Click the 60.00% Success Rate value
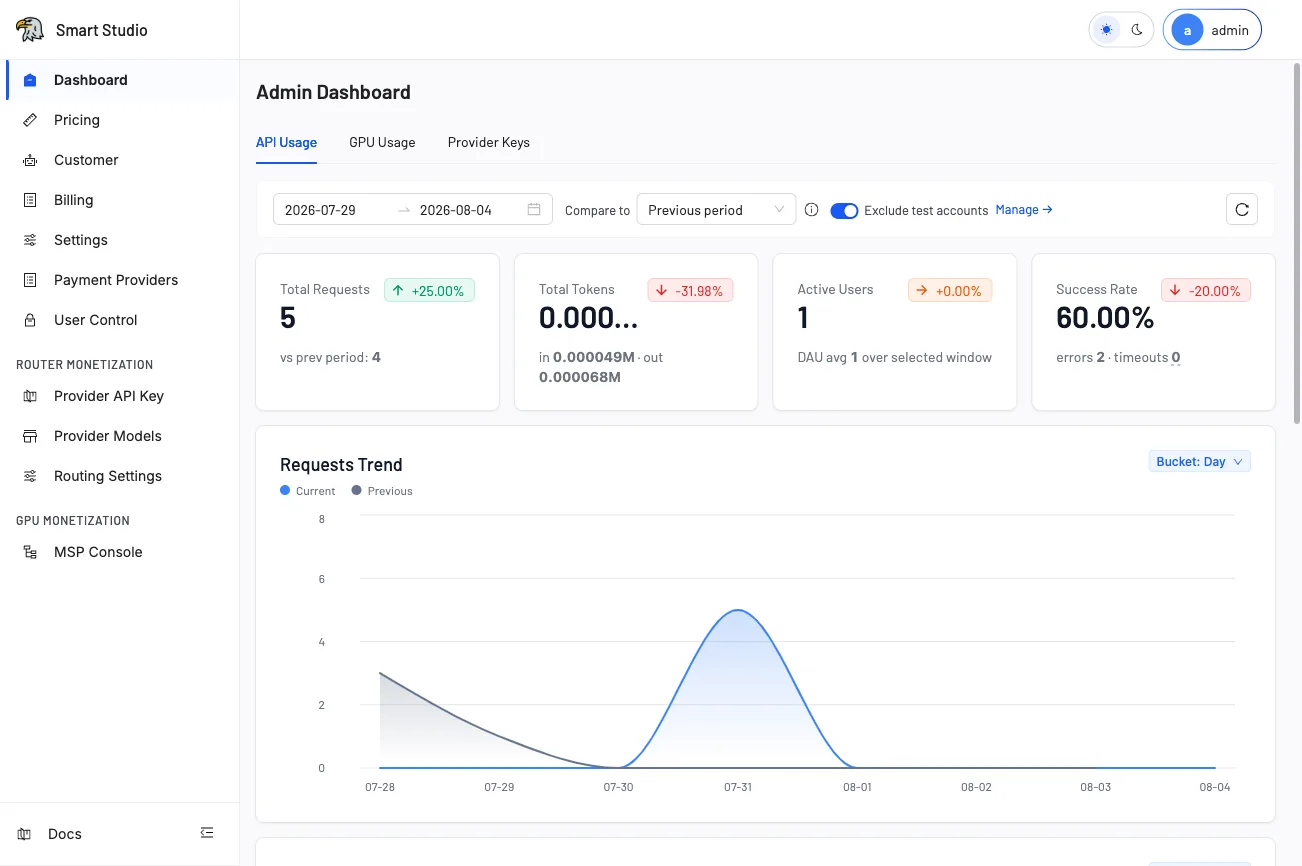The width and height of the screenshot is (1302, 866). pos(1105,318)
